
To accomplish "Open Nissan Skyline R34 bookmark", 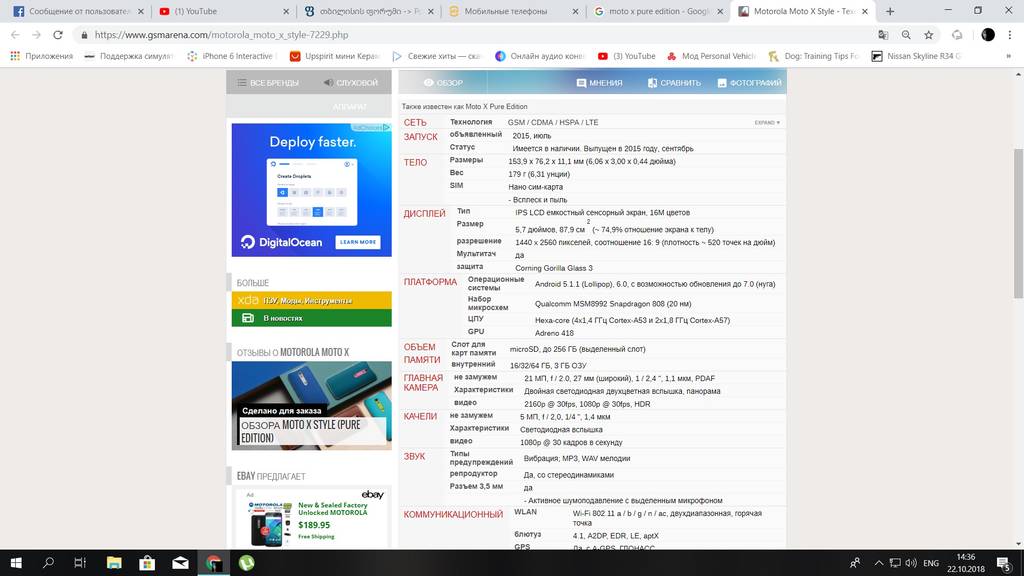I will click(x=916, y=56).
